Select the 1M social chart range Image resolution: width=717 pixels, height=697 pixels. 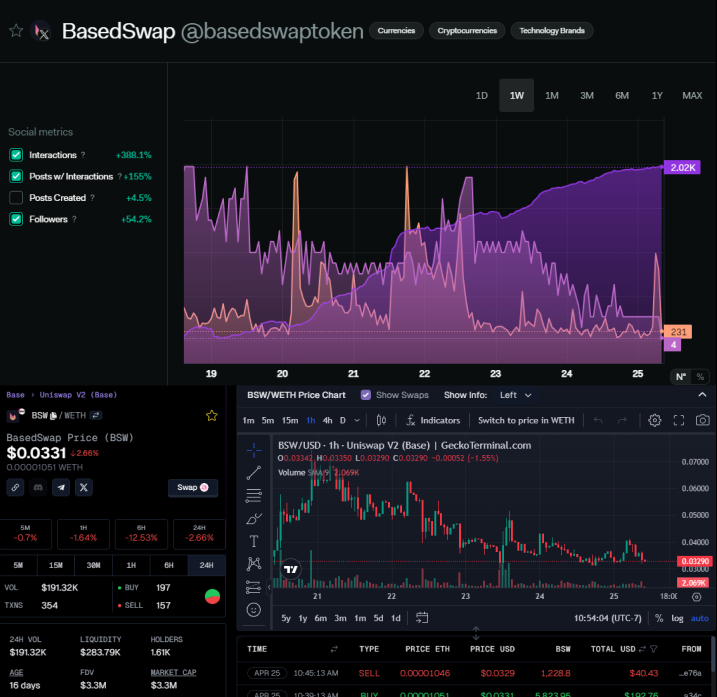coord(552,96)
